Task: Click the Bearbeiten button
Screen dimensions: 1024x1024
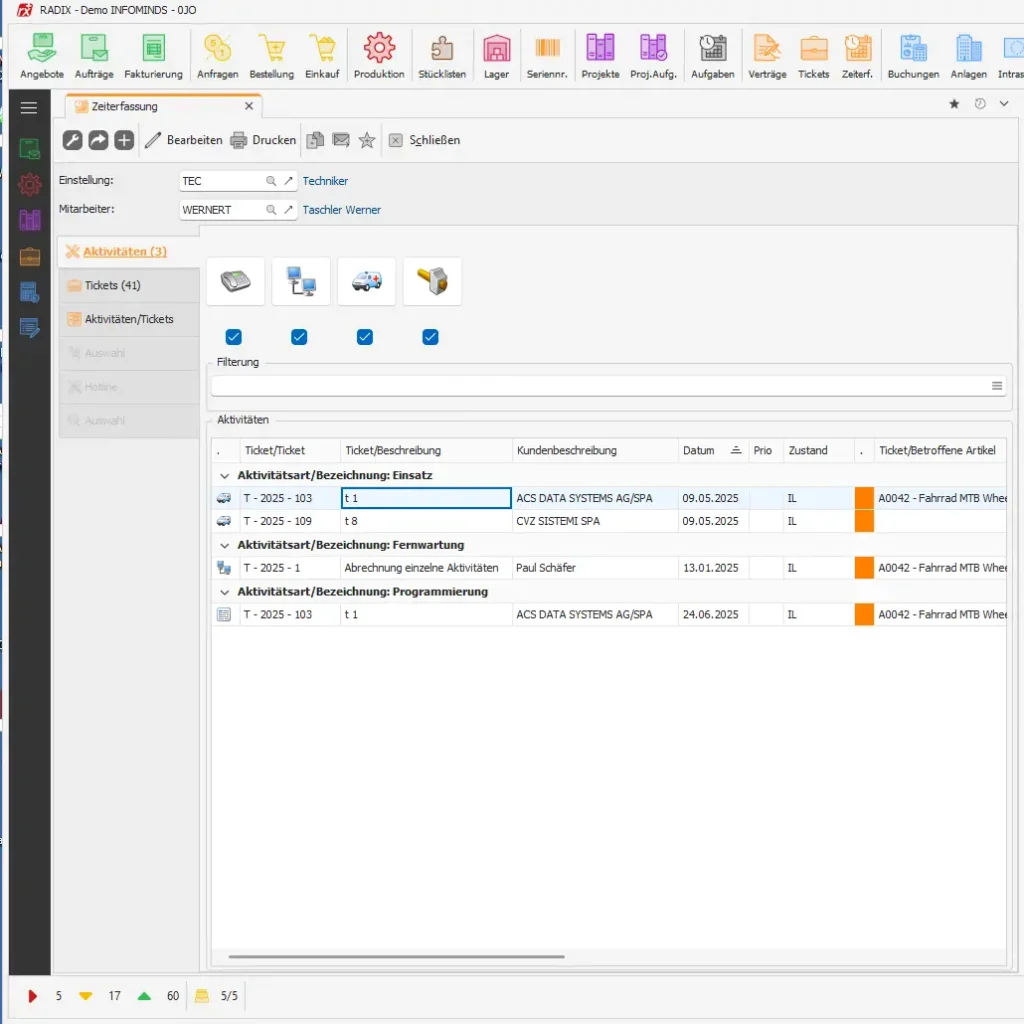Action: coord(184,140)
